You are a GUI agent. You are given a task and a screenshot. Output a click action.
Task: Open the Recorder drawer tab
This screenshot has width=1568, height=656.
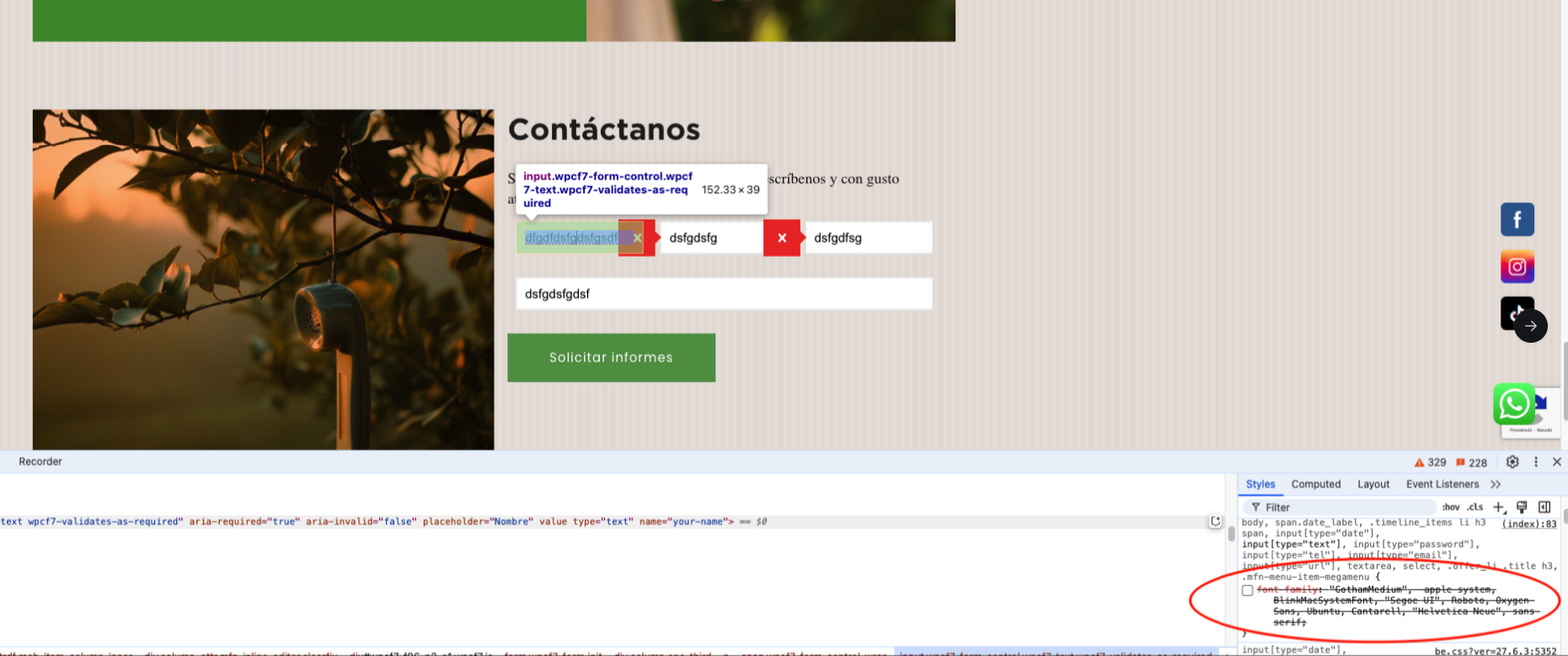tap(40, 461)
